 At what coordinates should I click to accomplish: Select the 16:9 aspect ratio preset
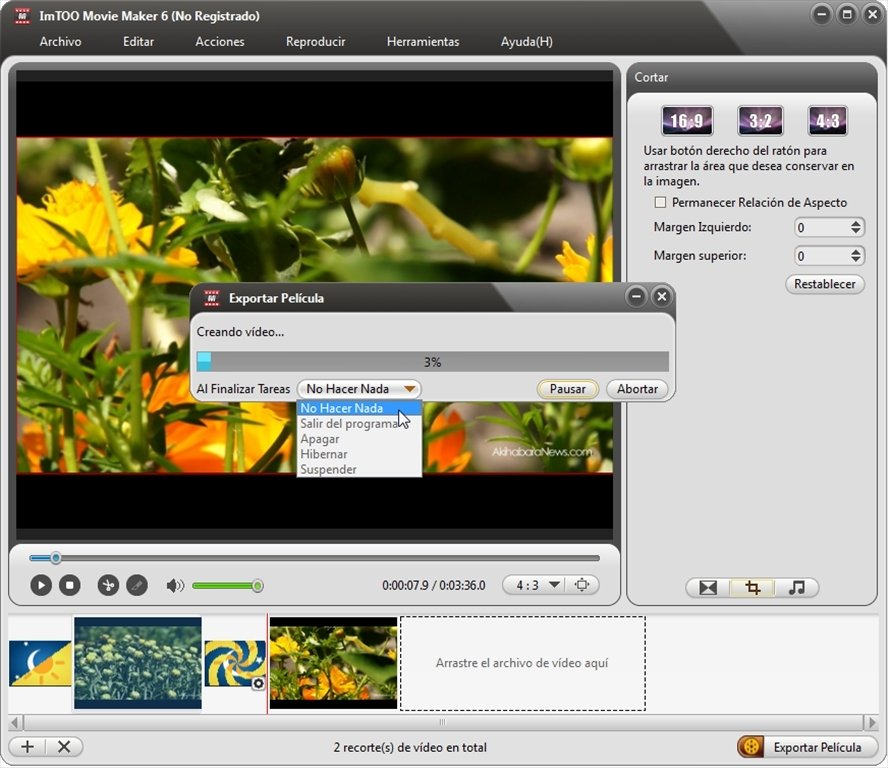click(x=687, y=120)
